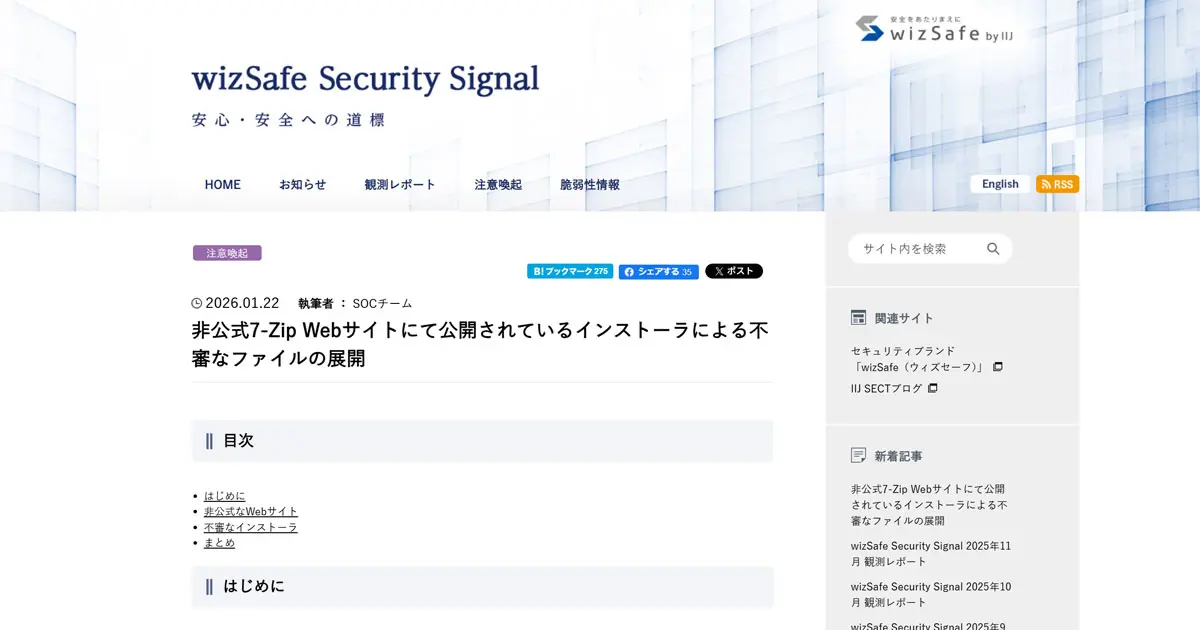Click the 新着記事 panel icon

pos(858,455)
